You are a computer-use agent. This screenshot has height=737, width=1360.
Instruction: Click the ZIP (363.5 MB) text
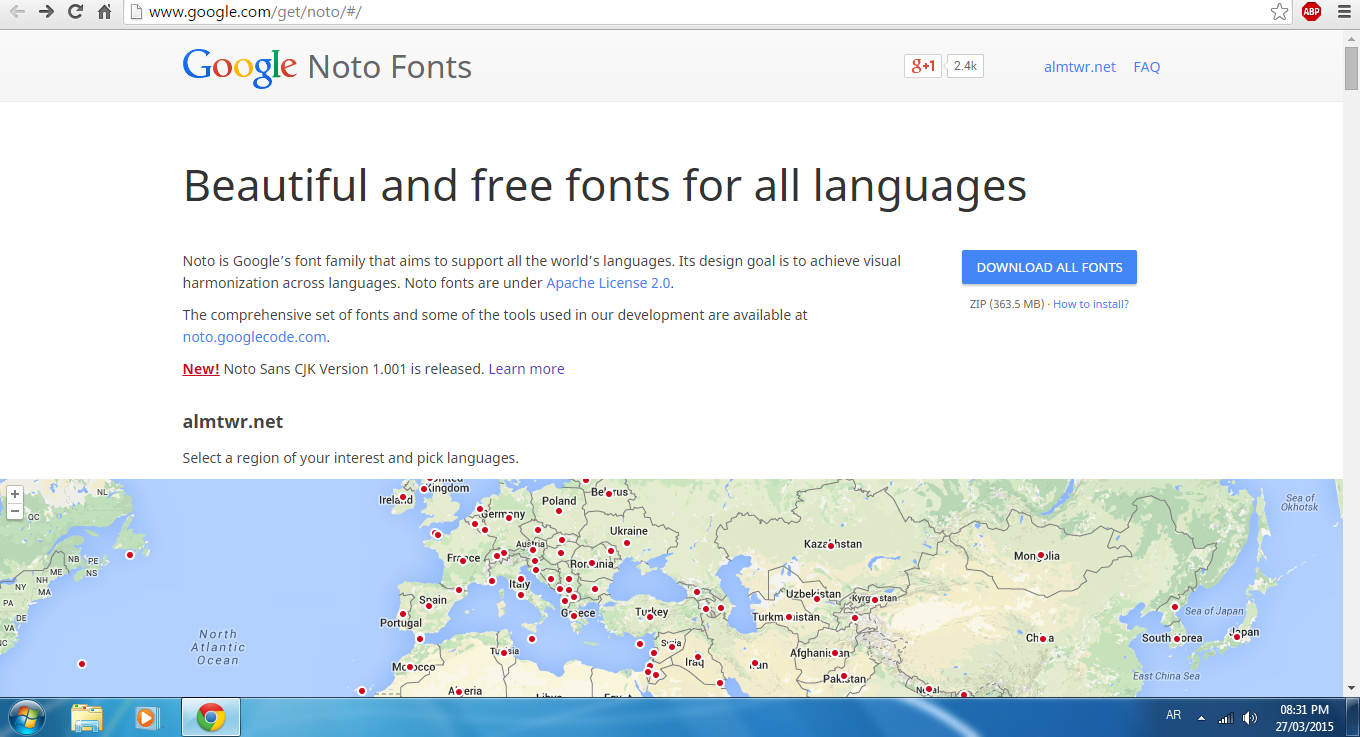pyautogui.click(x=1007, y=304)
